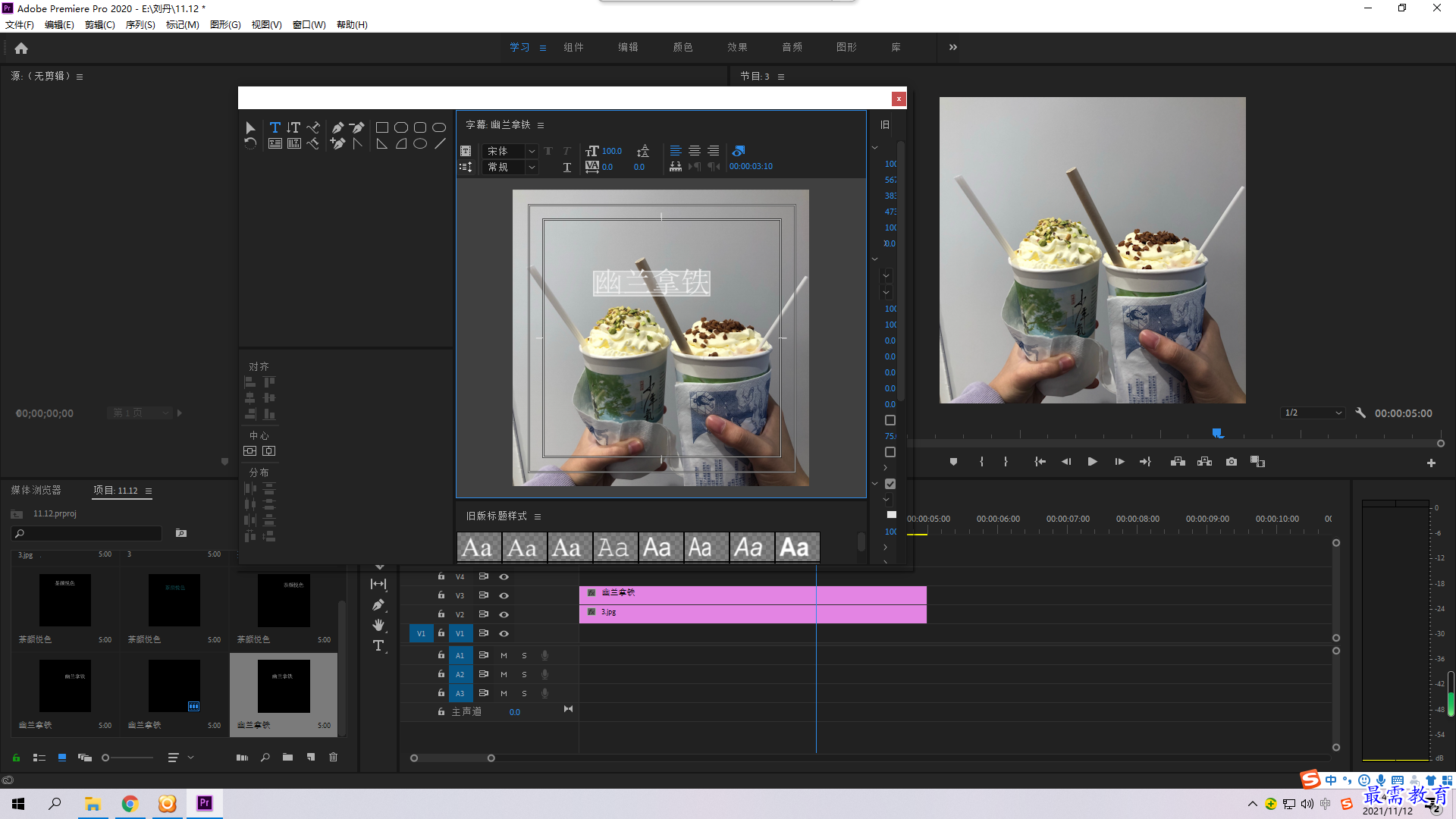Apply the last bold Aa title style
This screenshot has width=1456, height=819.
click(797, 548)
